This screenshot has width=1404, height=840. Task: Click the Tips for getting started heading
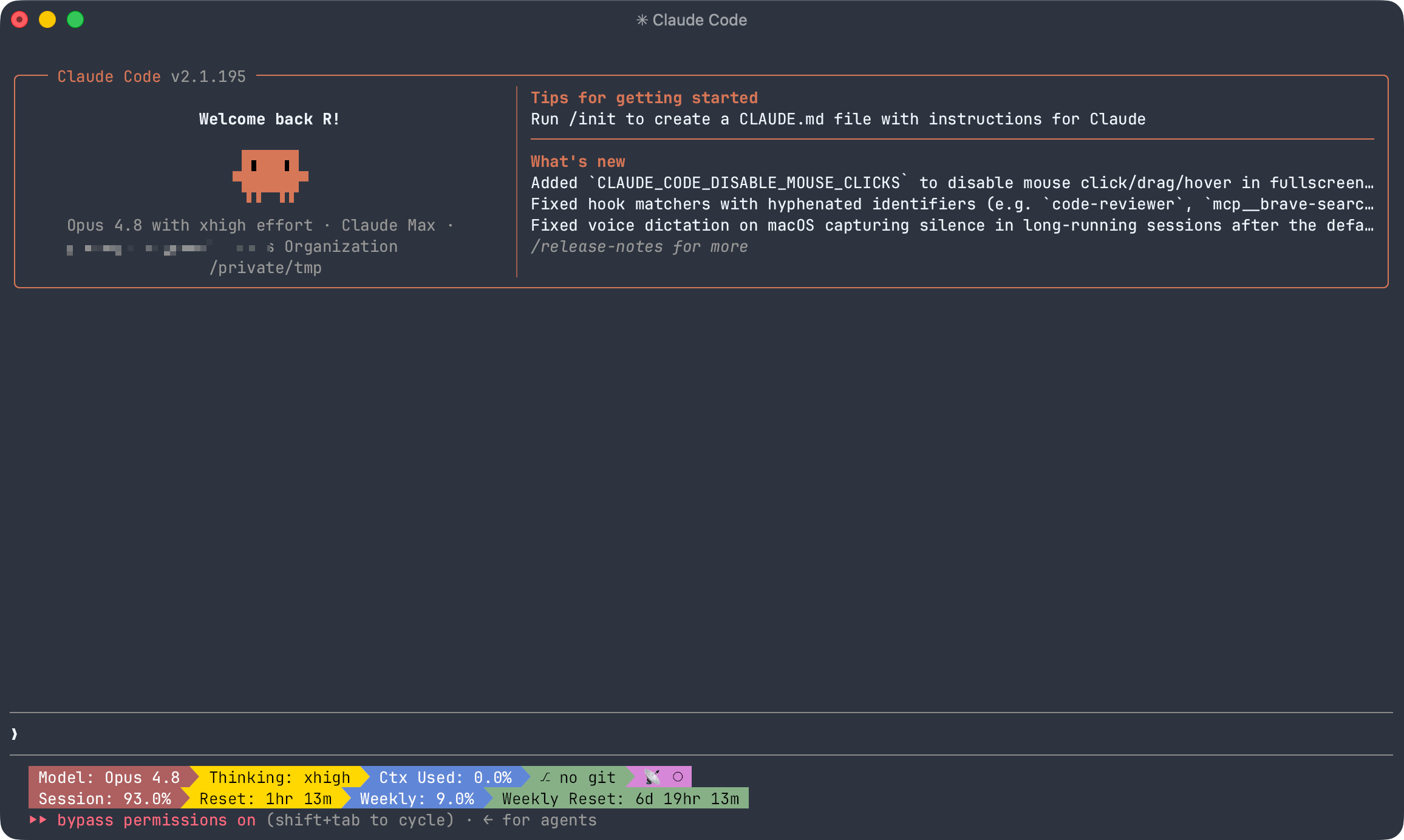coord(644,98)
